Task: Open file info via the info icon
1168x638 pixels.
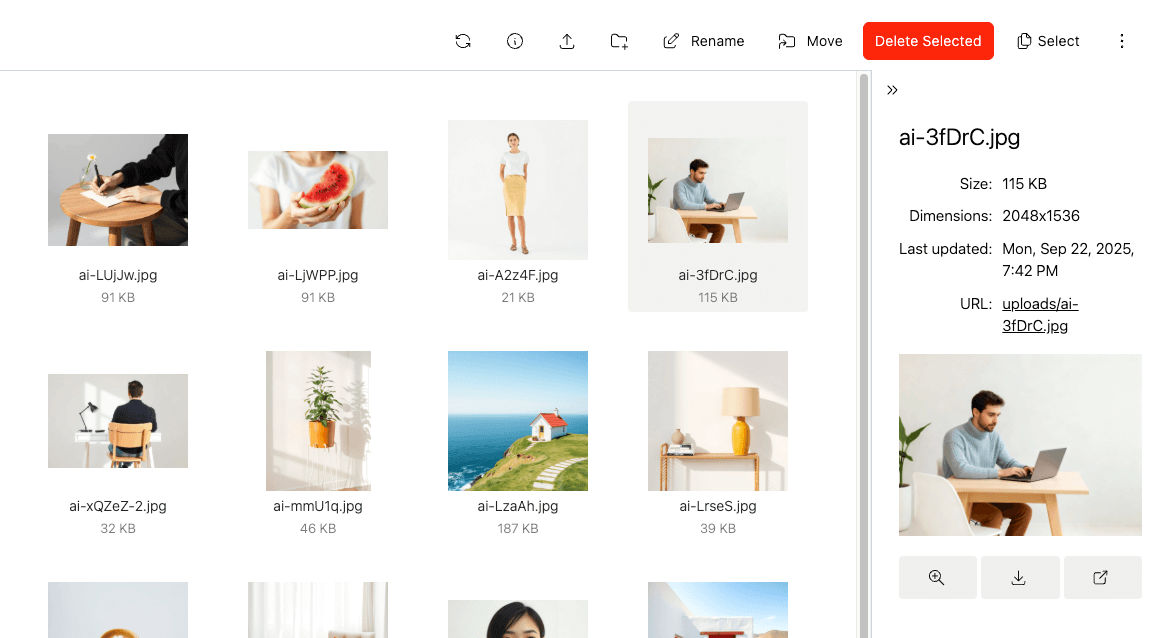Action: 515,41
